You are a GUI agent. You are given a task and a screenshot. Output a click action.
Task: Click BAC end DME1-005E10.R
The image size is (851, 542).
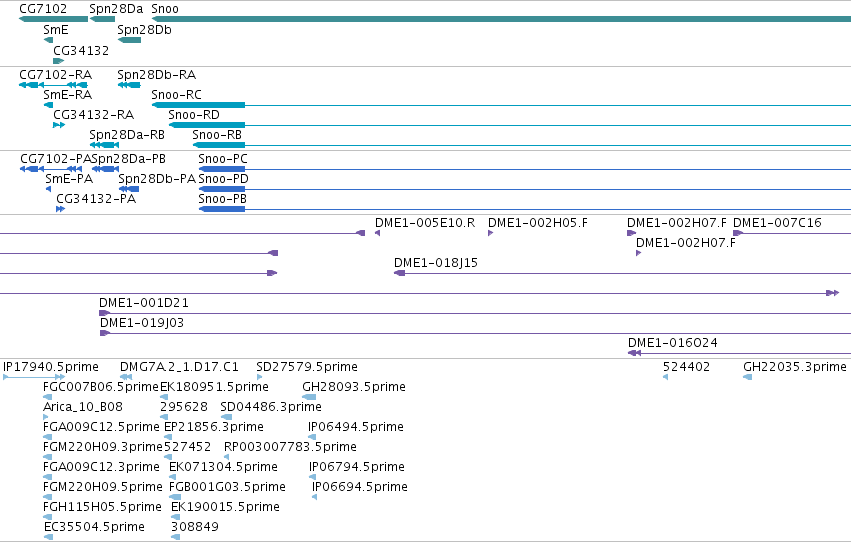(377, 233)
